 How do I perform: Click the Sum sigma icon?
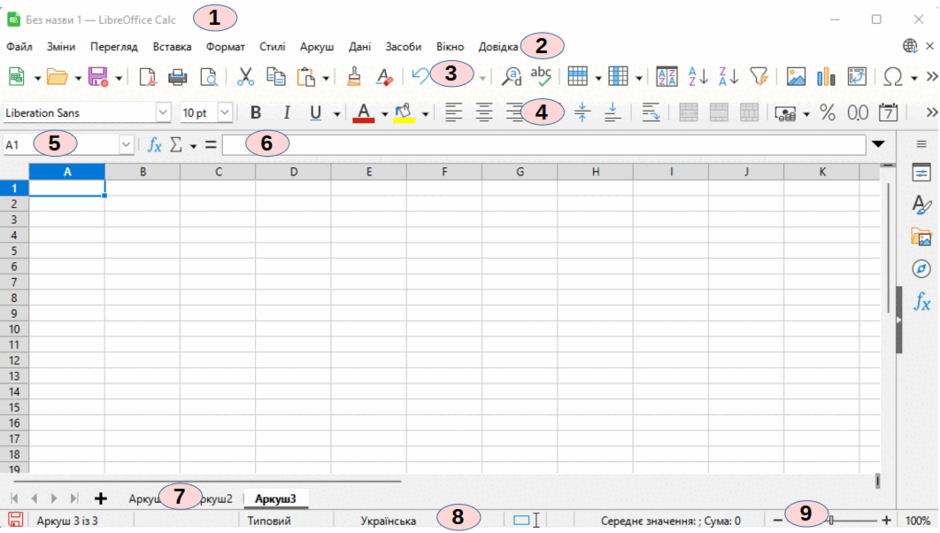(x=176, y=144)
